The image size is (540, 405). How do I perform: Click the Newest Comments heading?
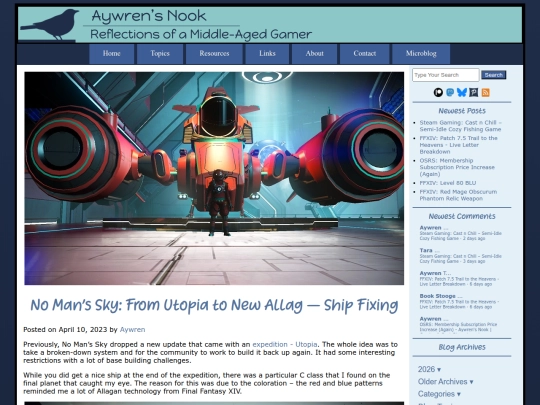pos(462,216)
